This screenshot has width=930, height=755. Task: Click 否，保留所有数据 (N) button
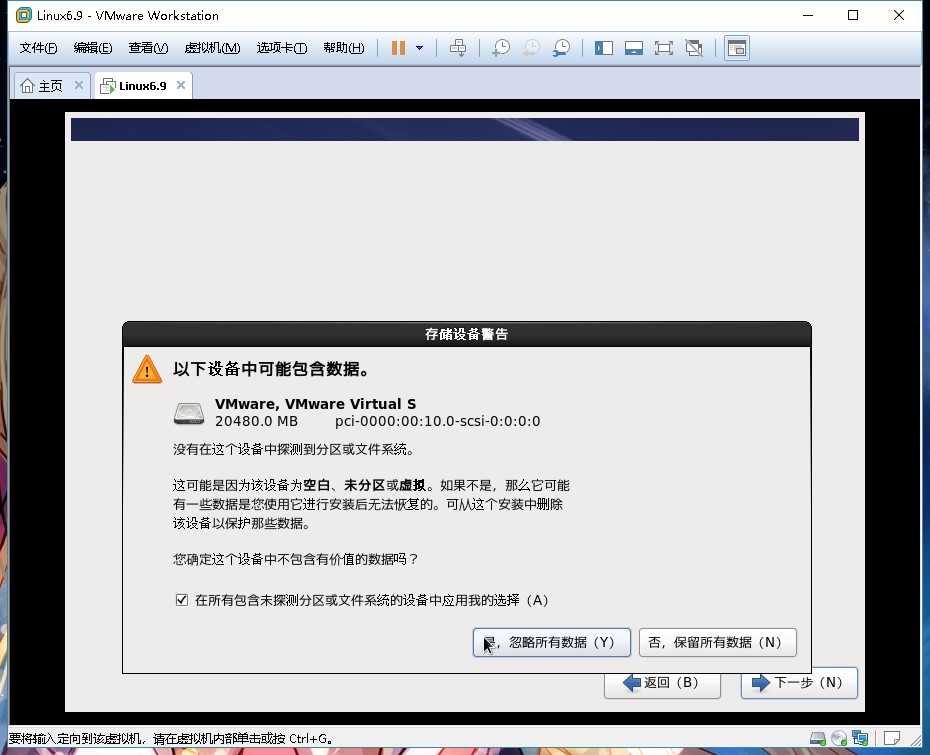718,642
